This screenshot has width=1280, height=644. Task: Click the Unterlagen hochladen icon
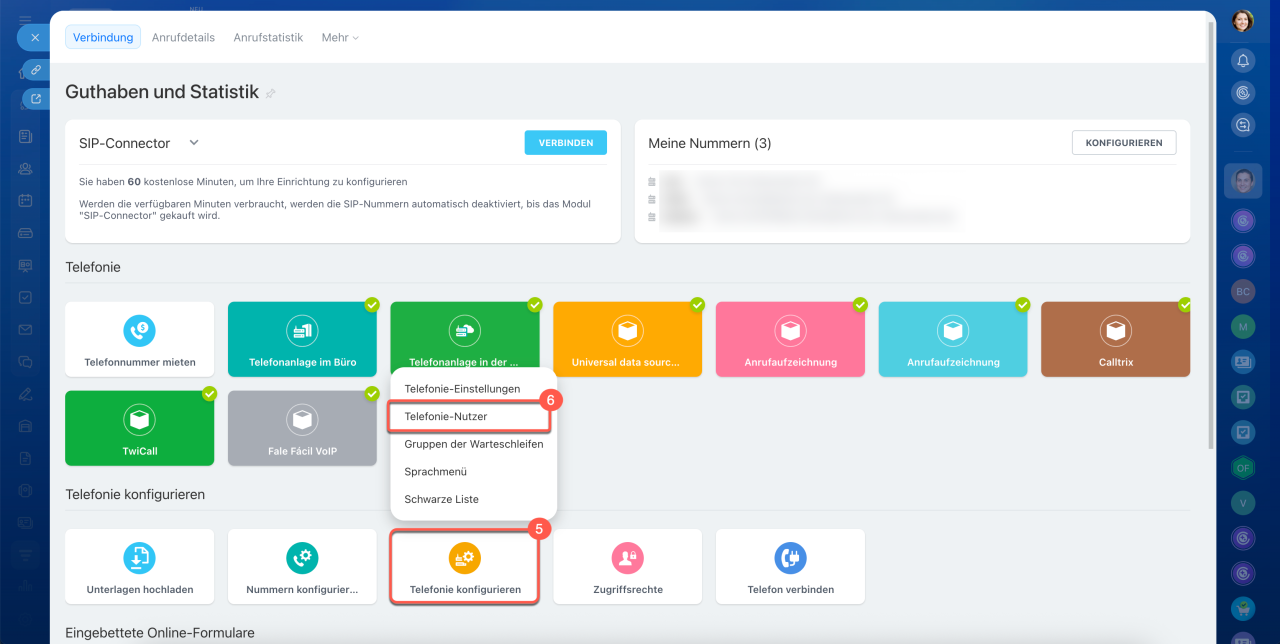point(140,557)
